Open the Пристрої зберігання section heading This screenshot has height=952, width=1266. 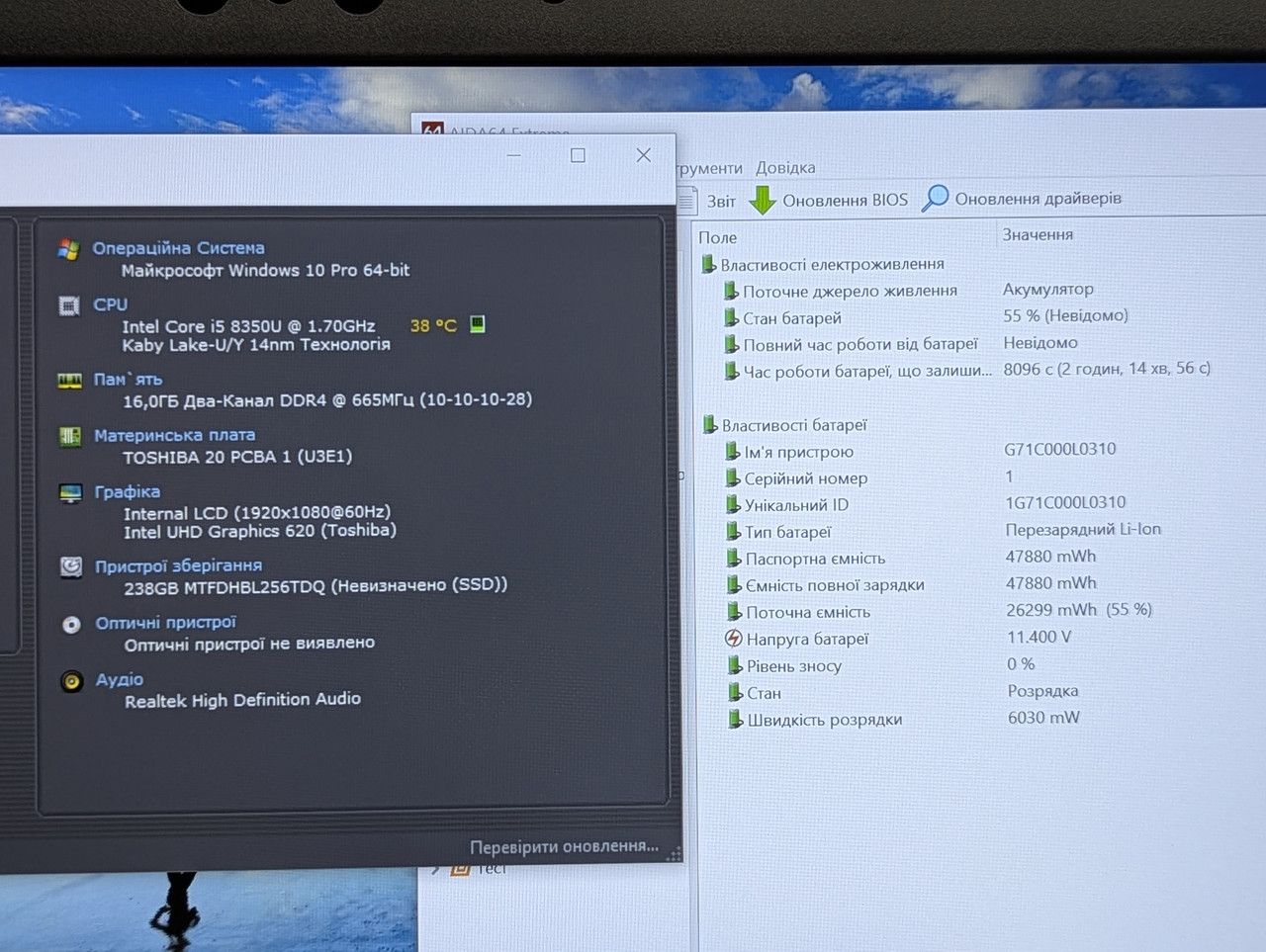(x=179, y=565)
